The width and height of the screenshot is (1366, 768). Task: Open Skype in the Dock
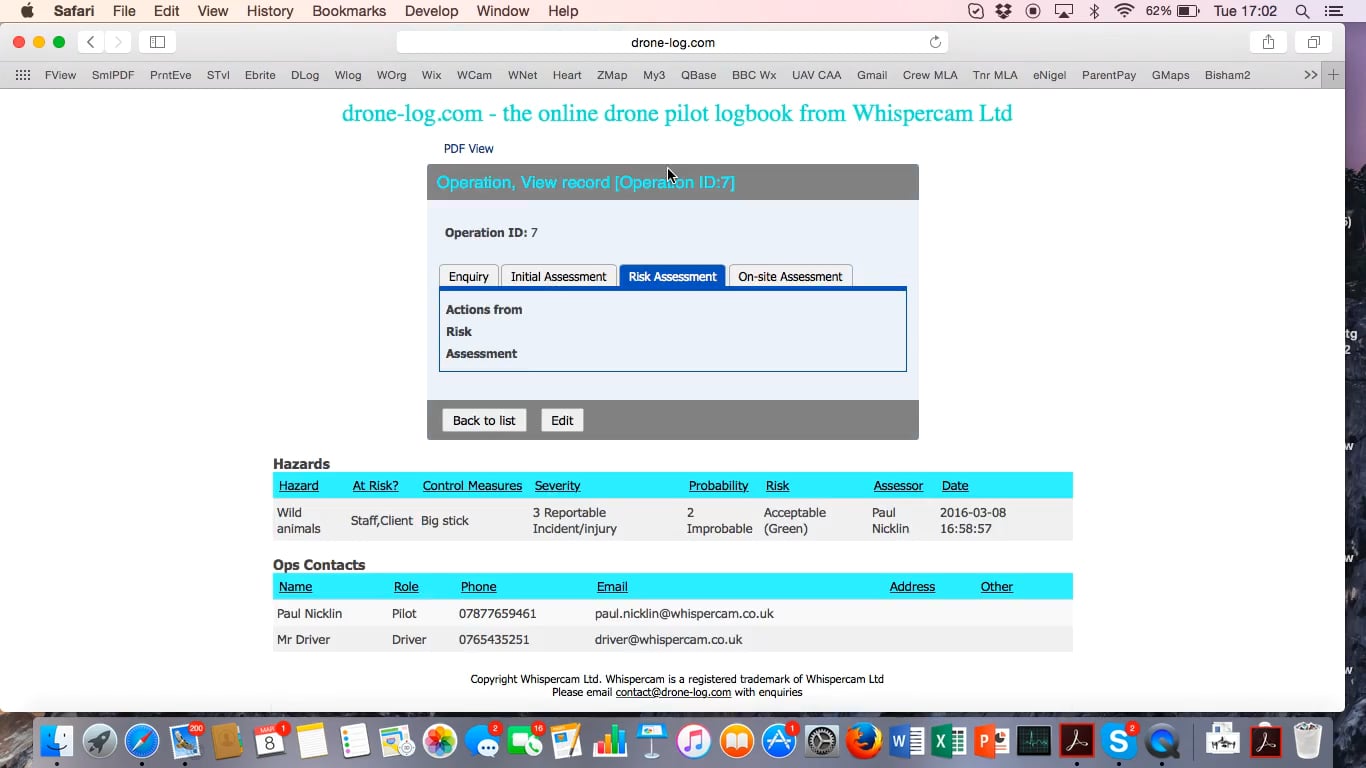[1119, 742]
